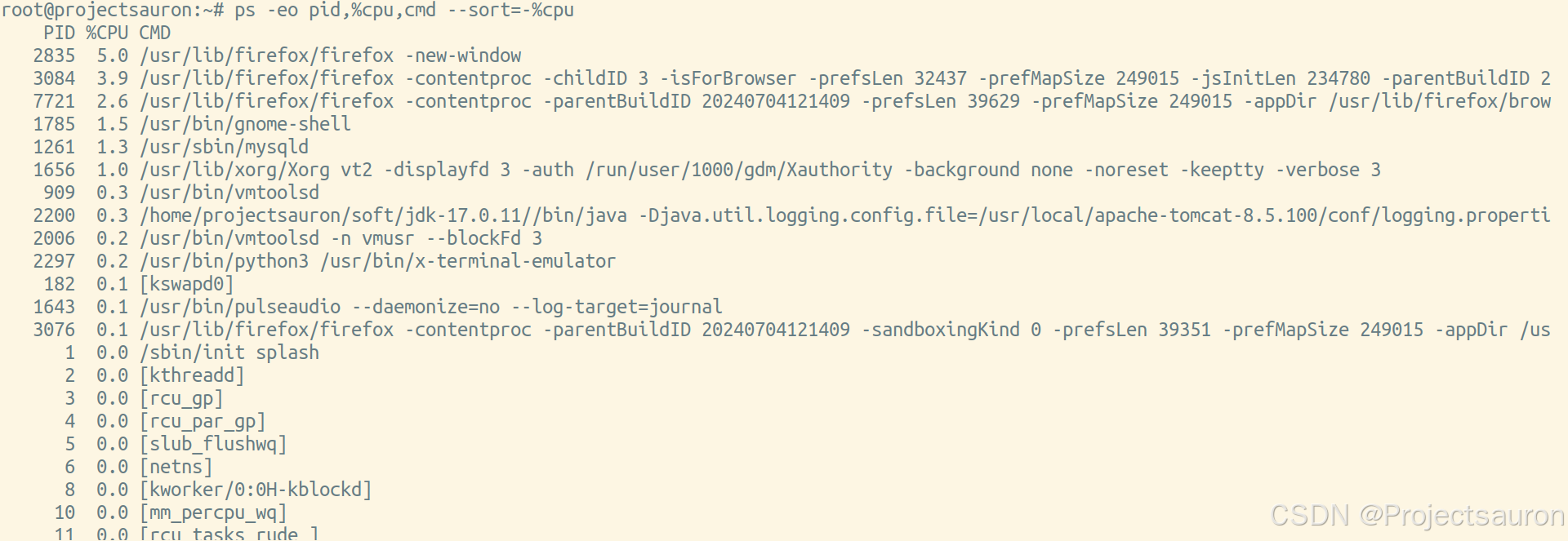Click the %CPU column header
The height and width of the screenshot is (541, 1568).
[x=107, y=33]
